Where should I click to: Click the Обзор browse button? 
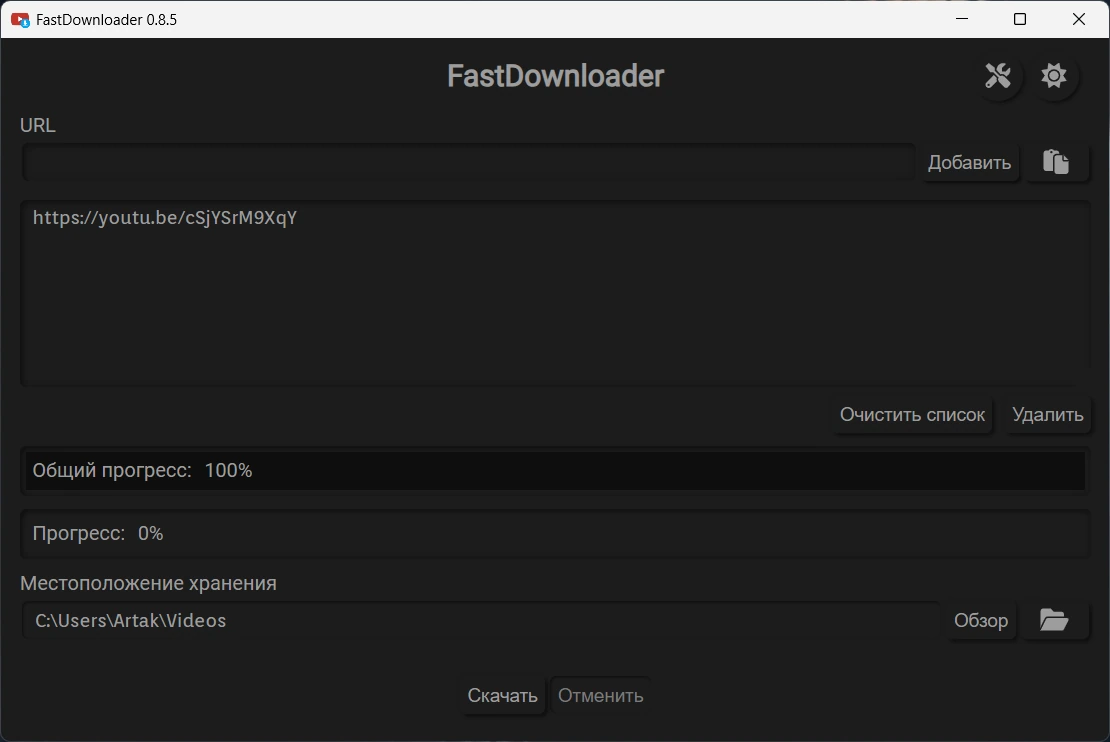point(980,620)
